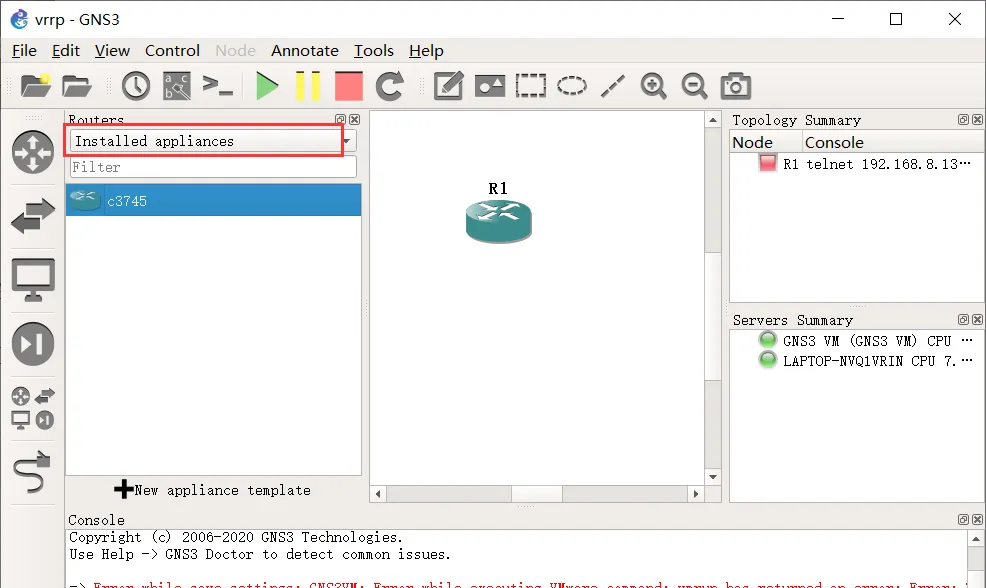Close the Routers panel

pyautogui.click(x=355, y=119)
